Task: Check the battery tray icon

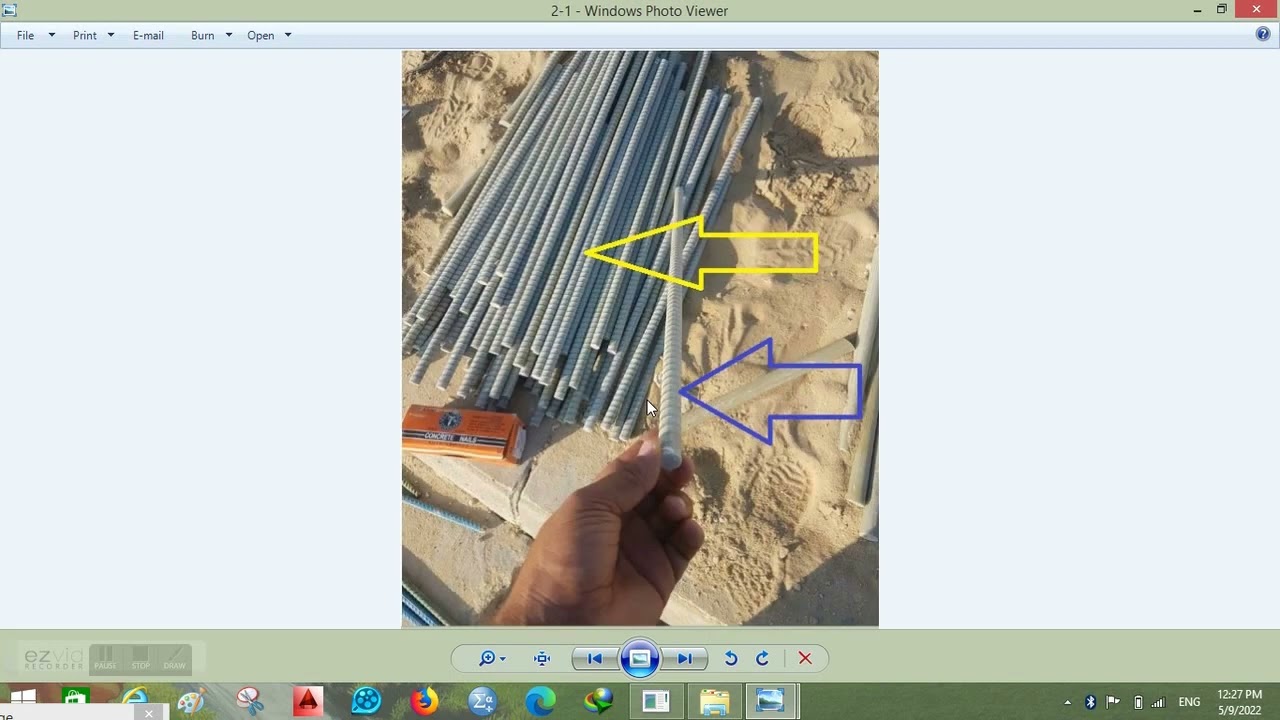Action: point(1137,702)
